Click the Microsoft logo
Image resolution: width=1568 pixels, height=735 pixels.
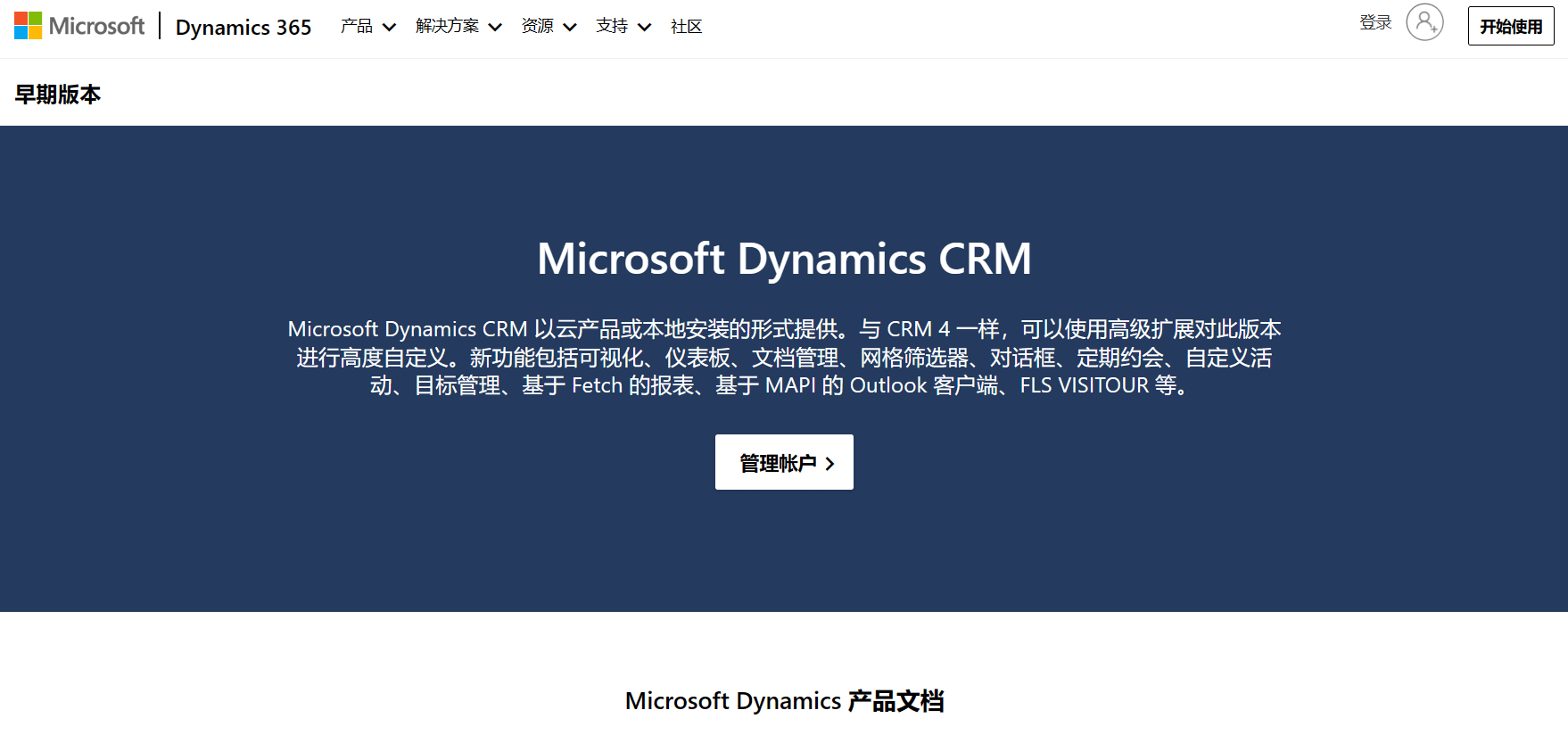click(79, 26)
